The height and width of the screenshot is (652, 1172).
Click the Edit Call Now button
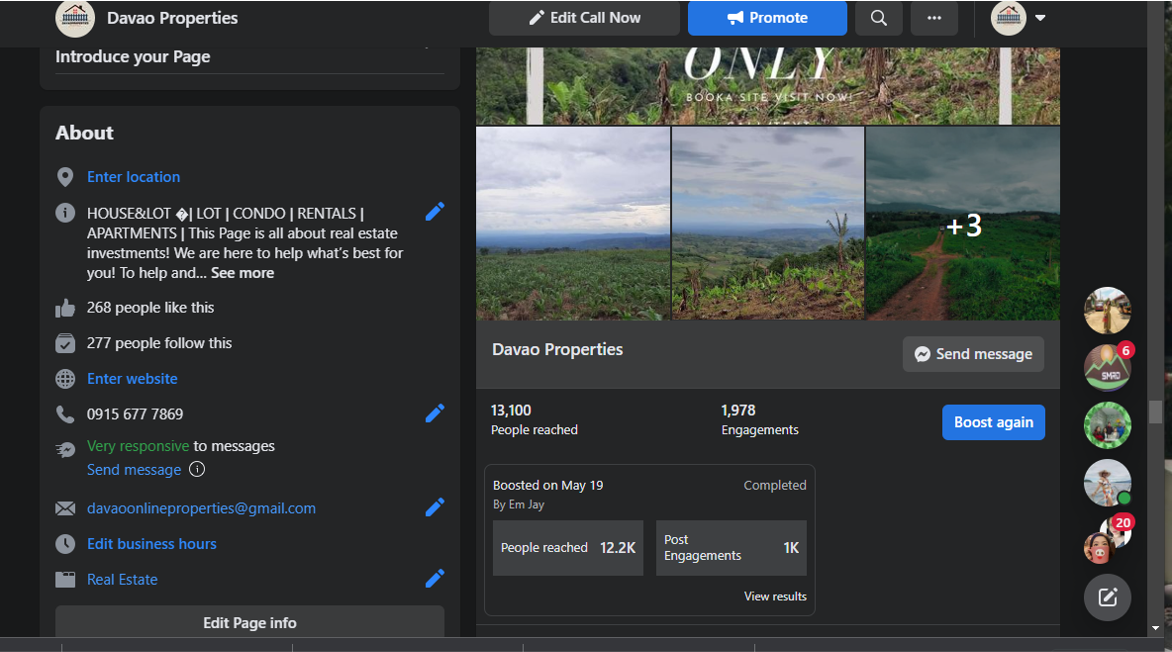(585, 18)
